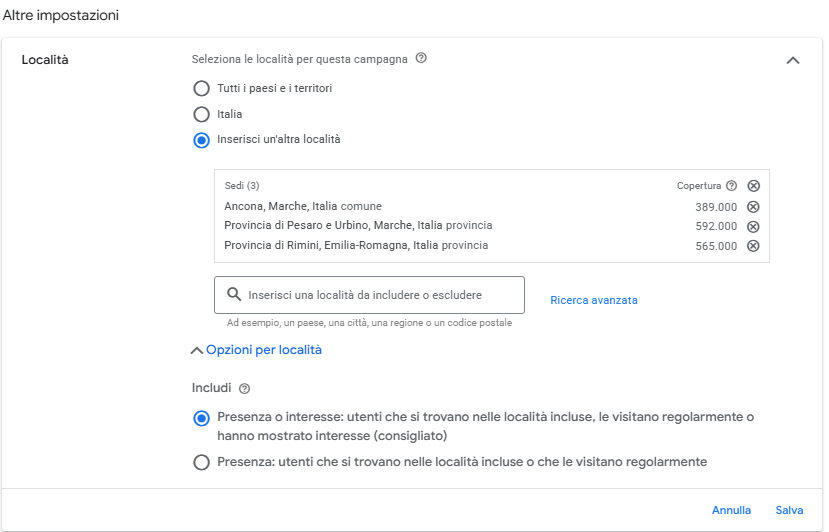The height and width of the screenshot is (532, 829).
Task: Remove Provincia di Pesaro e Urbino location
Action: [x=754, y=226]
